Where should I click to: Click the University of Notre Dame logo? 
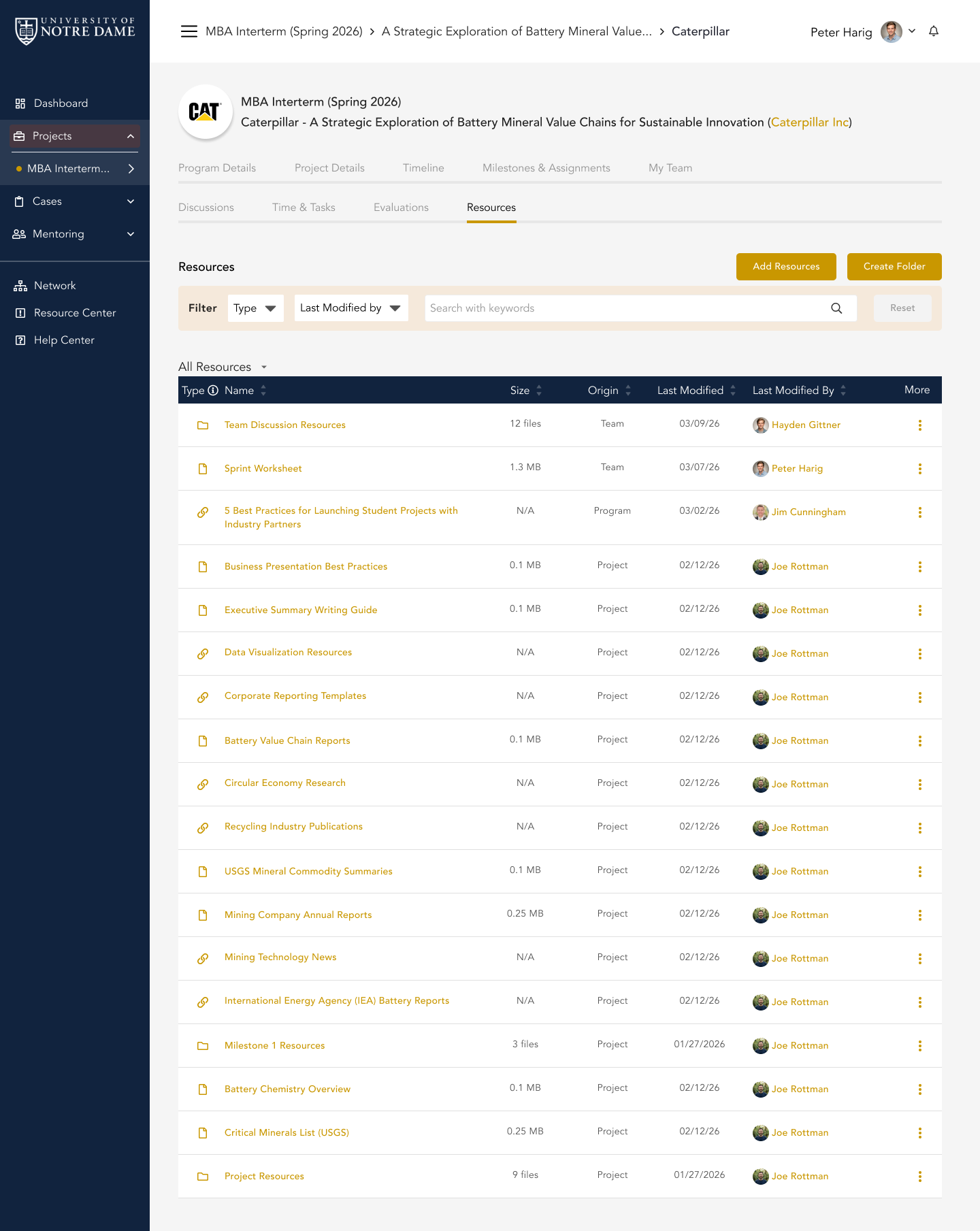[75, 31]
